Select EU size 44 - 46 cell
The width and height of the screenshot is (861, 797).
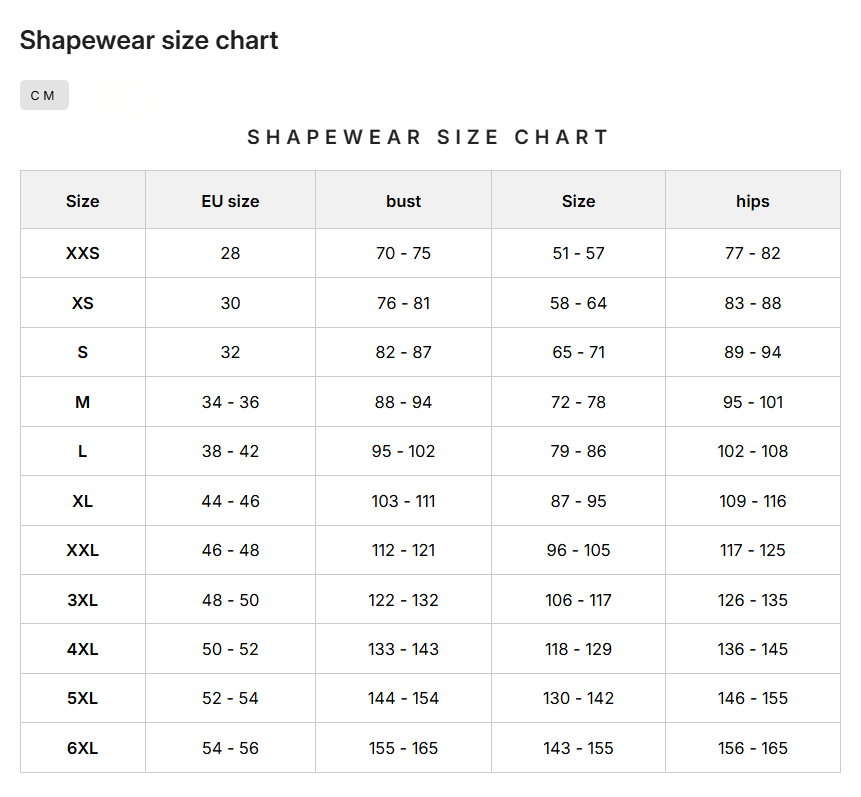(x=229, y=500)
